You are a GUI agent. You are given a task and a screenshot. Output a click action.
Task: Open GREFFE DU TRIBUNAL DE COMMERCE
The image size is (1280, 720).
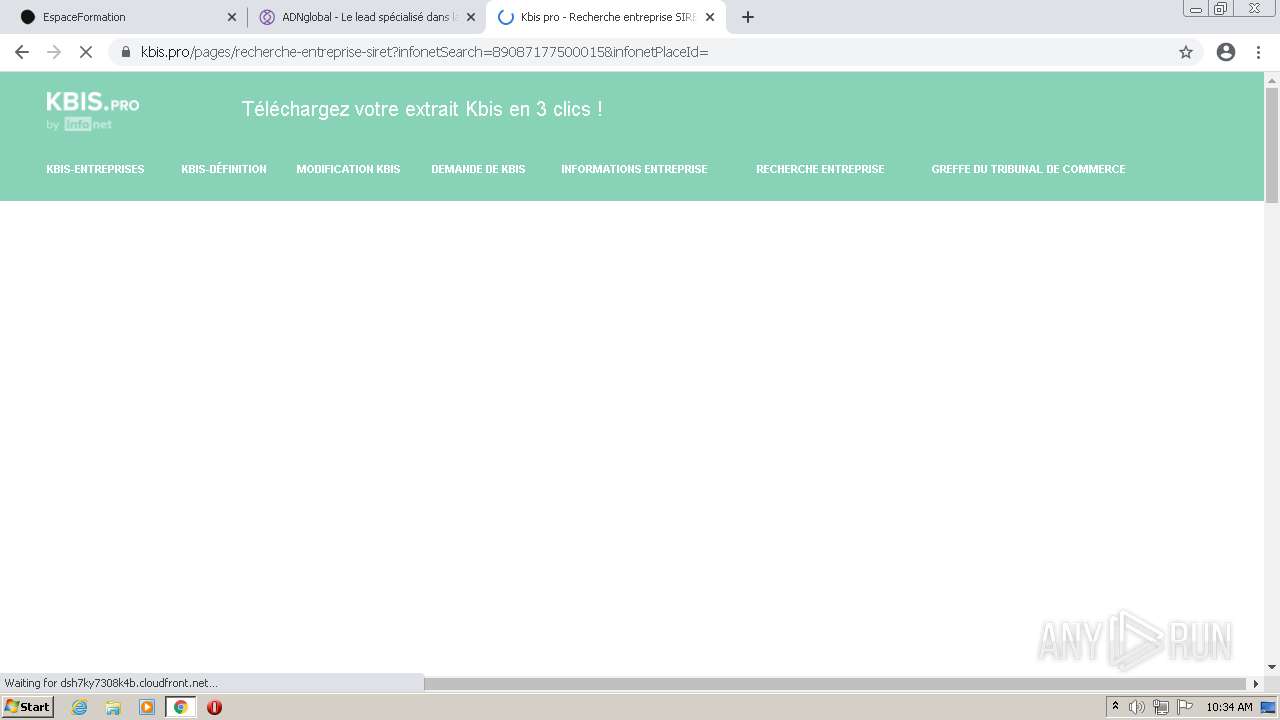[x=1028, y=169]
